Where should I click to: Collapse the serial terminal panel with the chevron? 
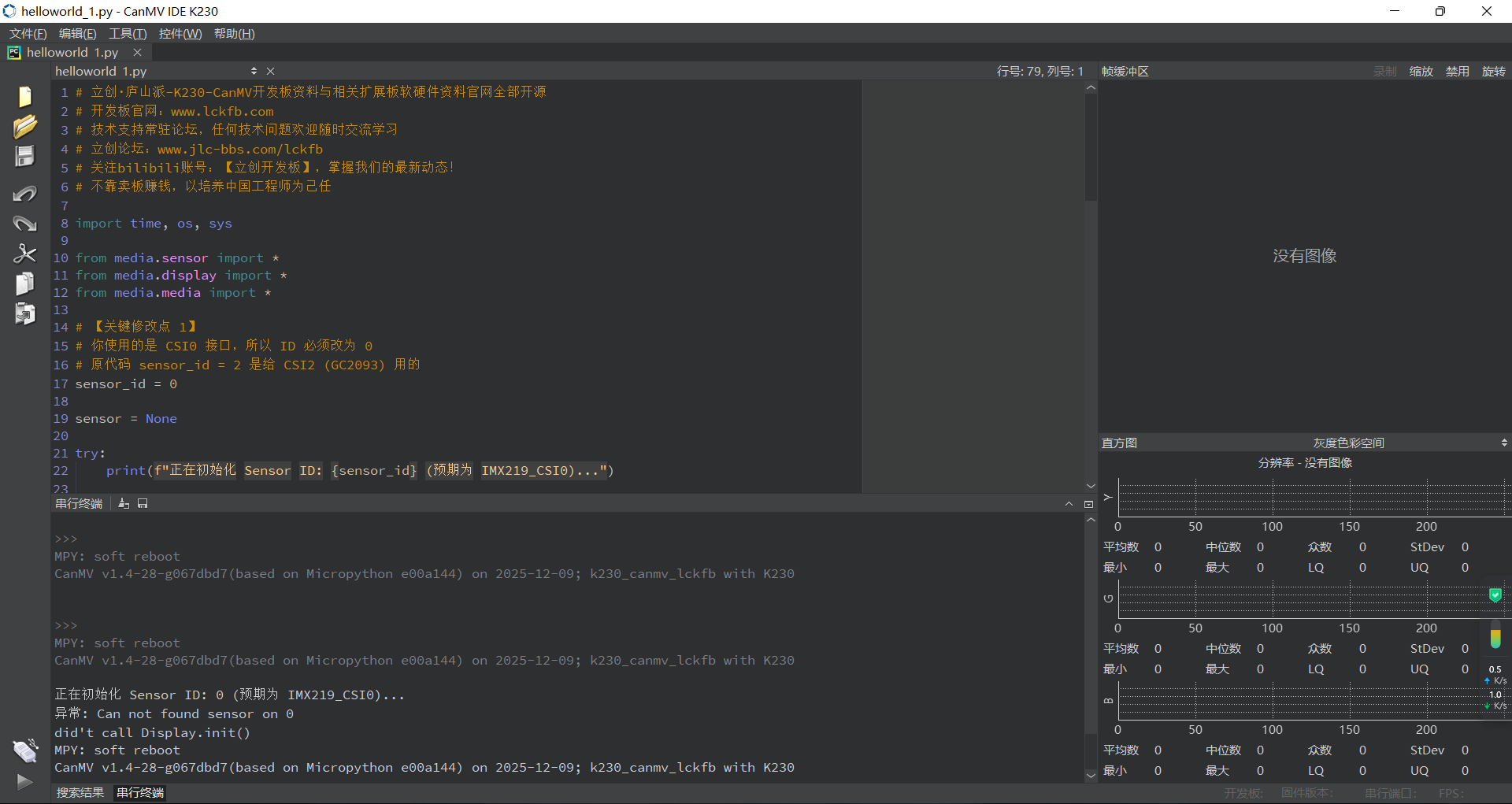coord(1069,504)
